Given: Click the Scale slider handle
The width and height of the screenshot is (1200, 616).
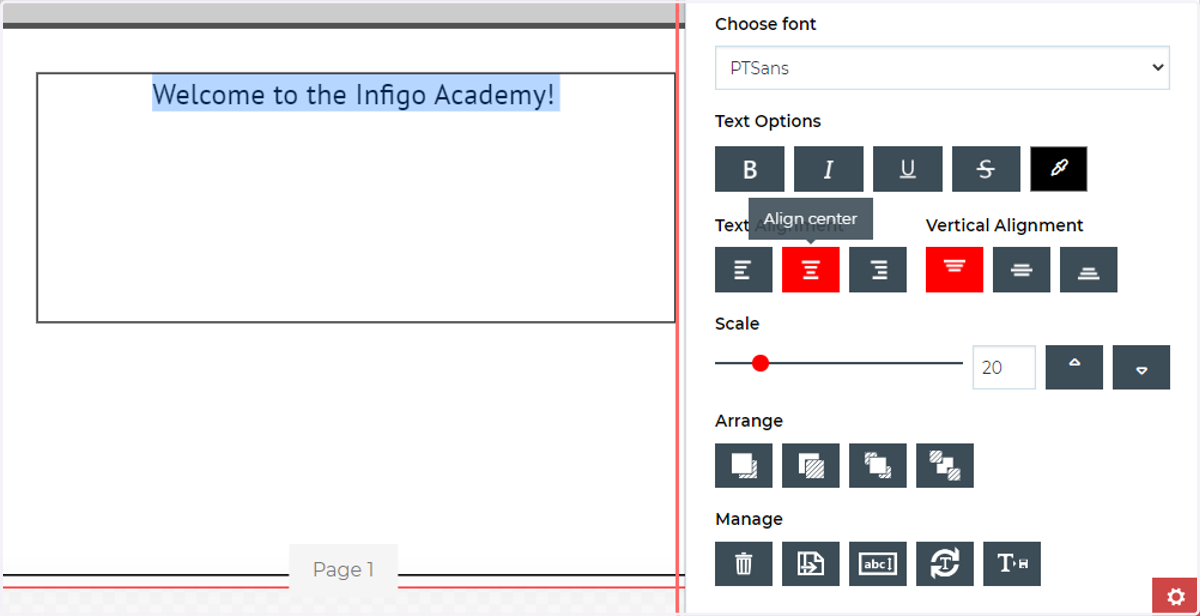Looking at the screenshot, I should click(760, 363).
